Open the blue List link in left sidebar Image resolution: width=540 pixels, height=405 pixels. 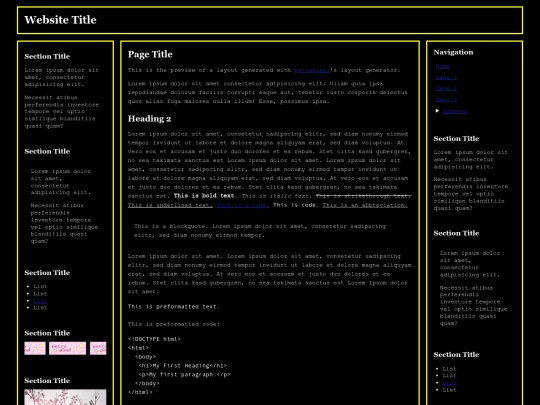40,301
